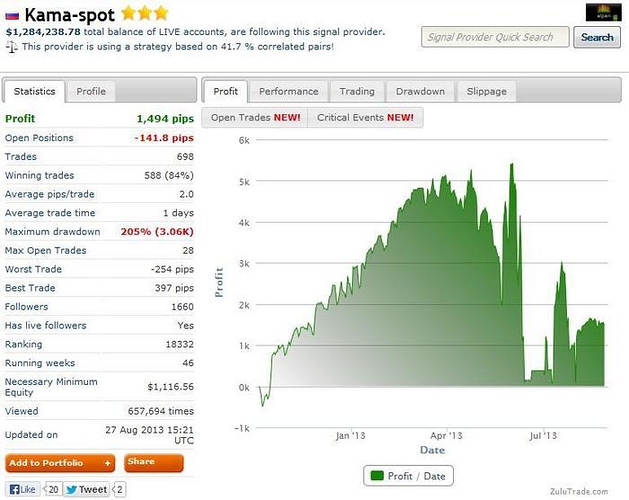This screenshot has height=500, width=629.
Task: Click the Ranking value 18332
Action: tap(180, 344)
